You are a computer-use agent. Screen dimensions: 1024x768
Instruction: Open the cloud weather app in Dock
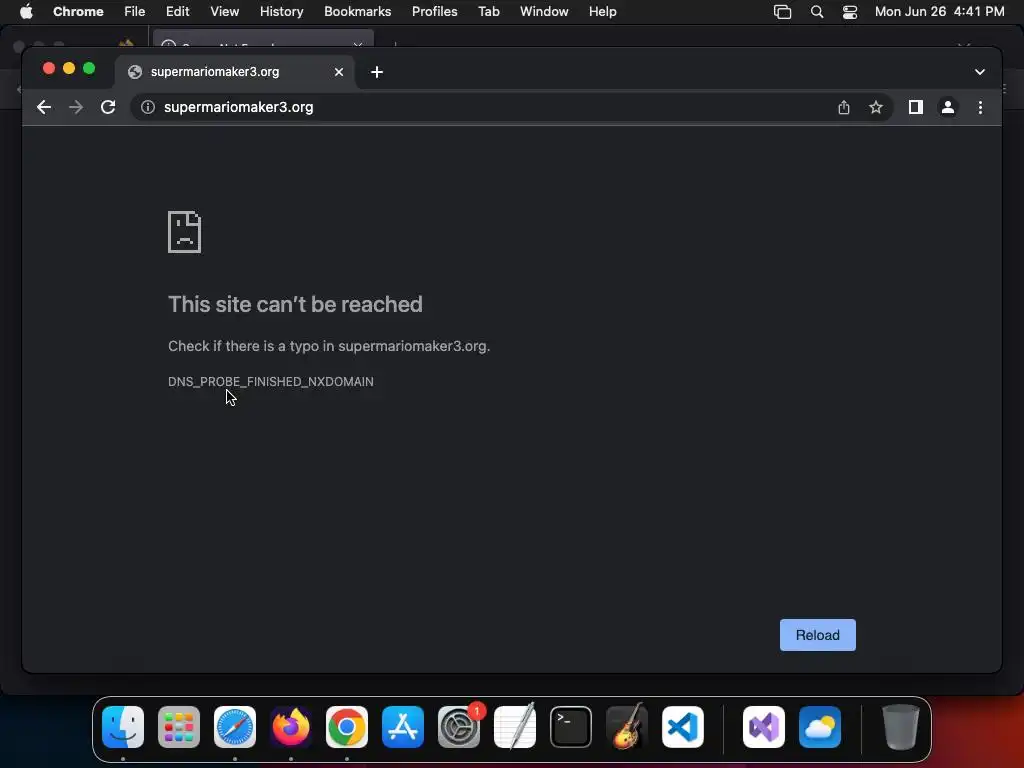tap(820, 727)
